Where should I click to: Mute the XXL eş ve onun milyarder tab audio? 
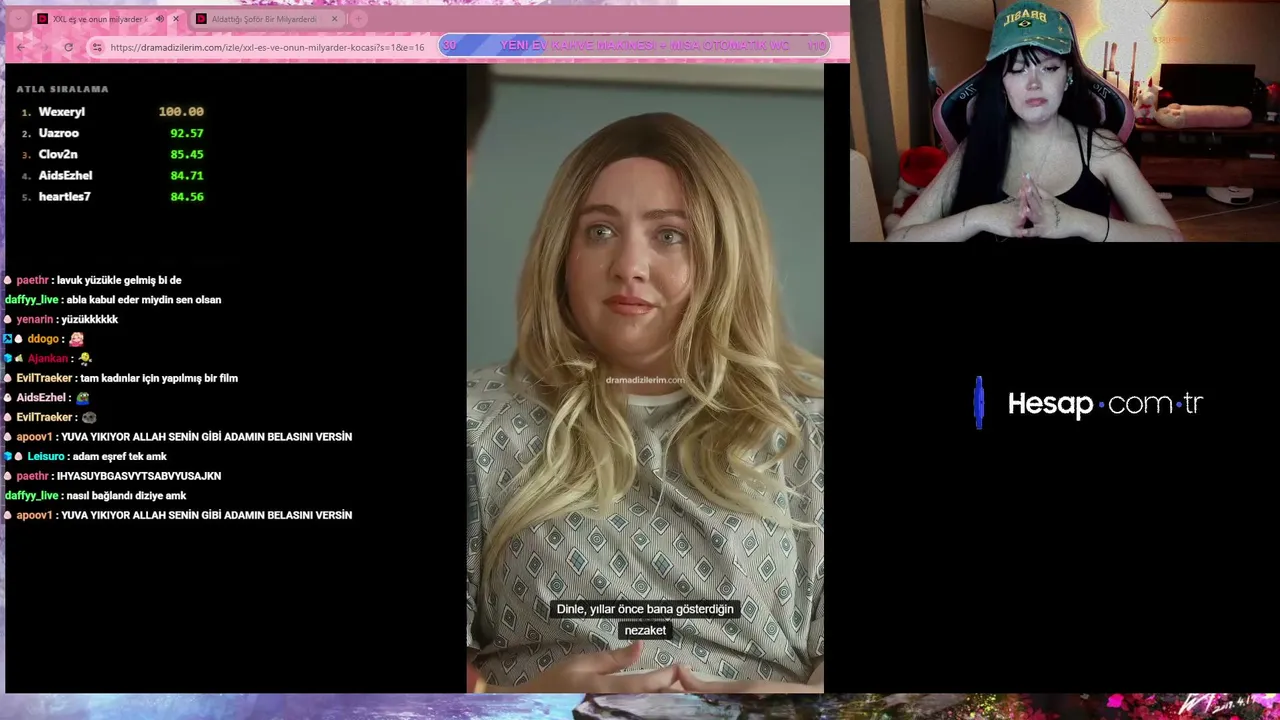point(159,19)
